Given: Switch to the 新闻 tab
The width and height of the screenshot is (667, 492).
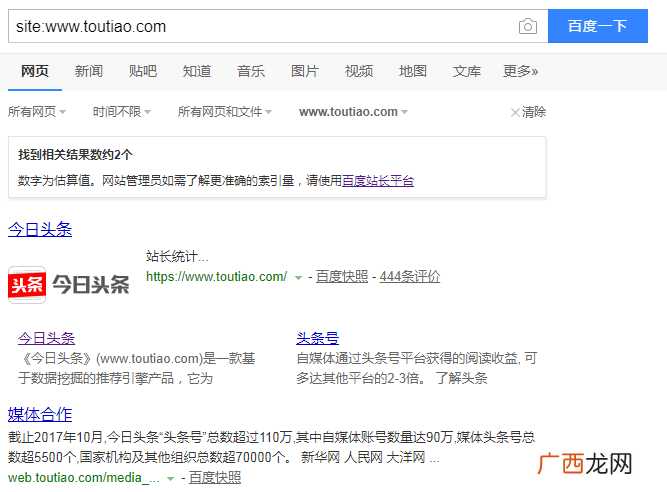Looking at the screenshot, I should click(x=89, y=71).
